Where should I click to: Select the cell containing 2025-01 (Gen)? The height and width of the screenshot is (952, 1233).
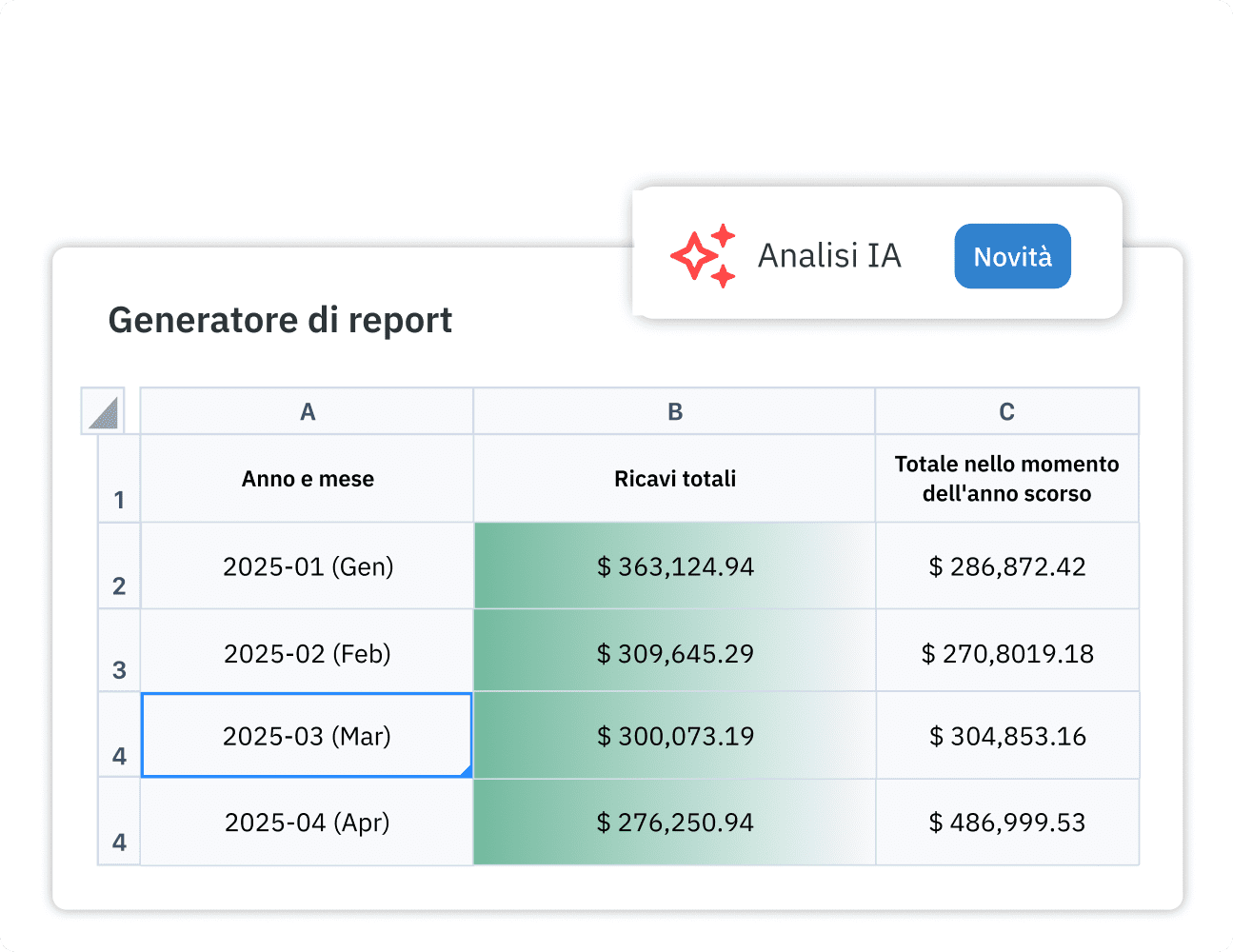[307, 566]
